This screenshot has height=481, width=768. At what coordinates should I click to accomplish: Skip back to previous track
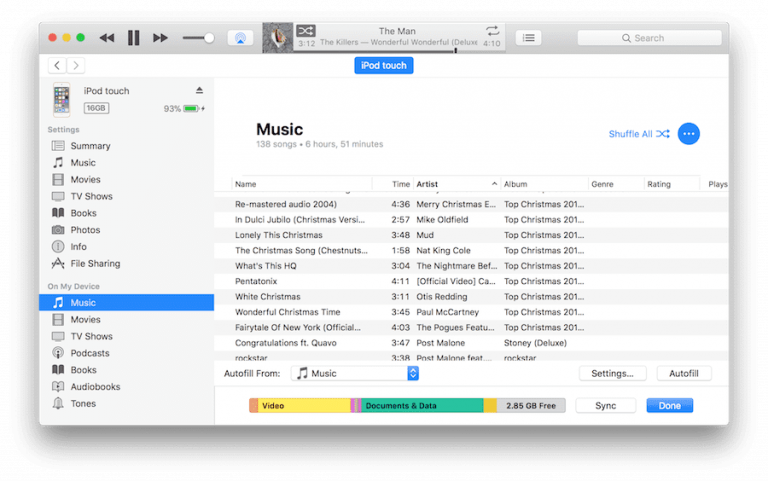(x=106, y=38)
